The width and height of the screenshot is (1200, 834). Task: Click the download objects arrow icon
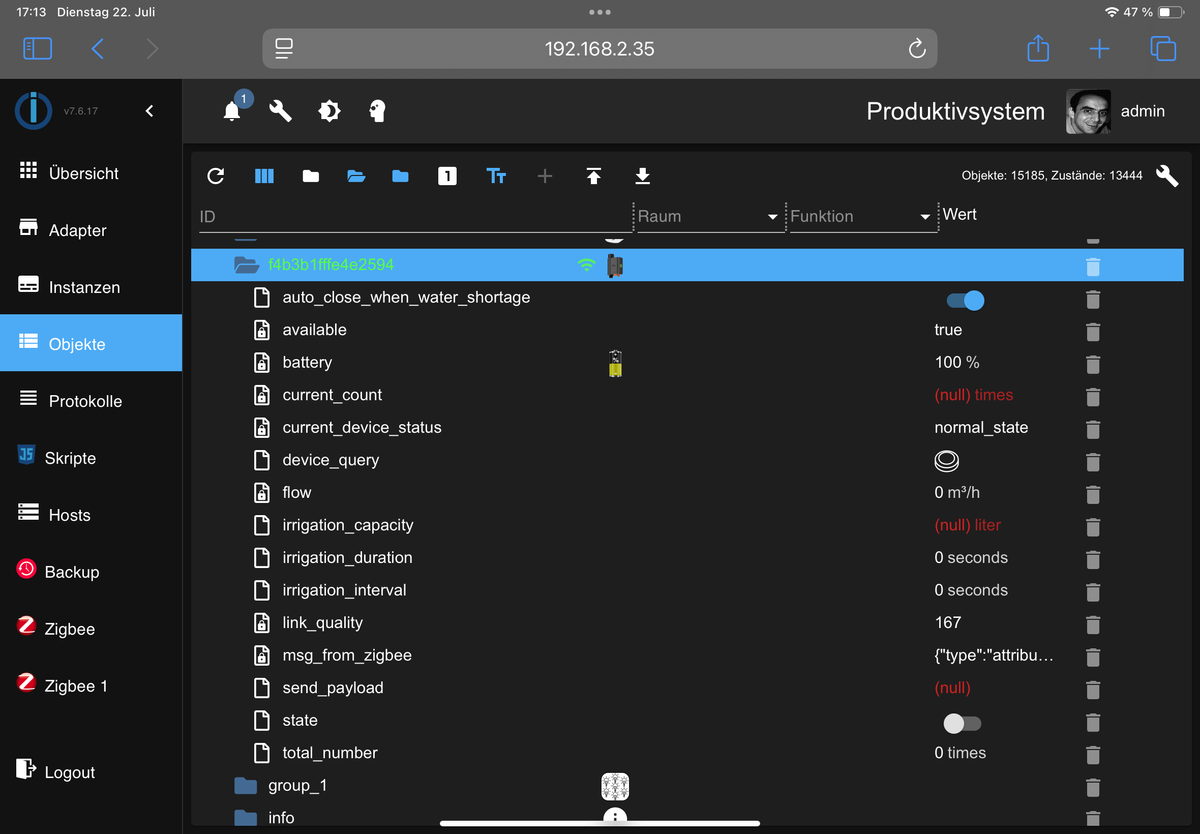(643, 176)
